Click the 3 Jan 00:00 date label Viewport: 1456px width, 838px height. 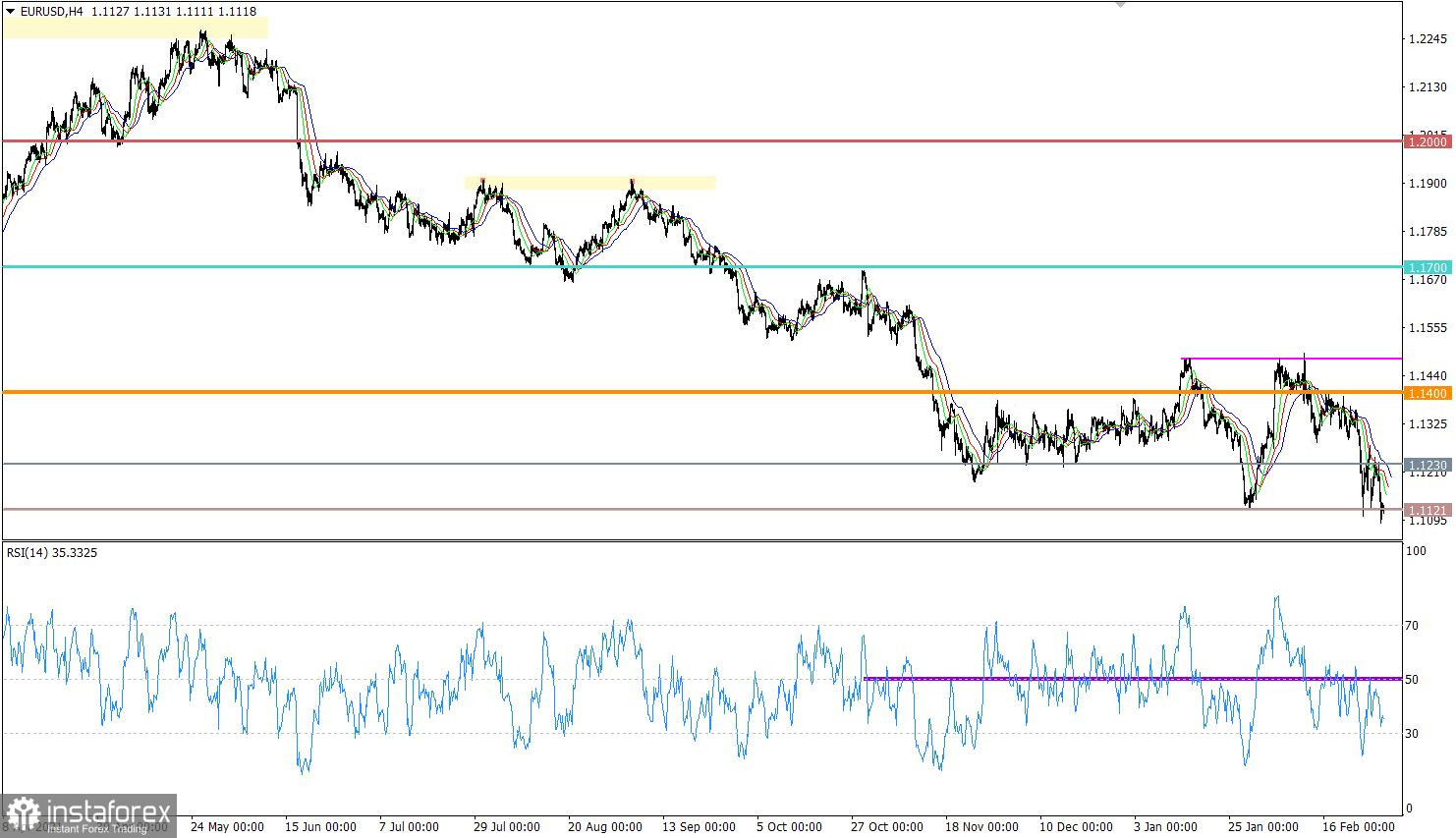coord(1165,826)
